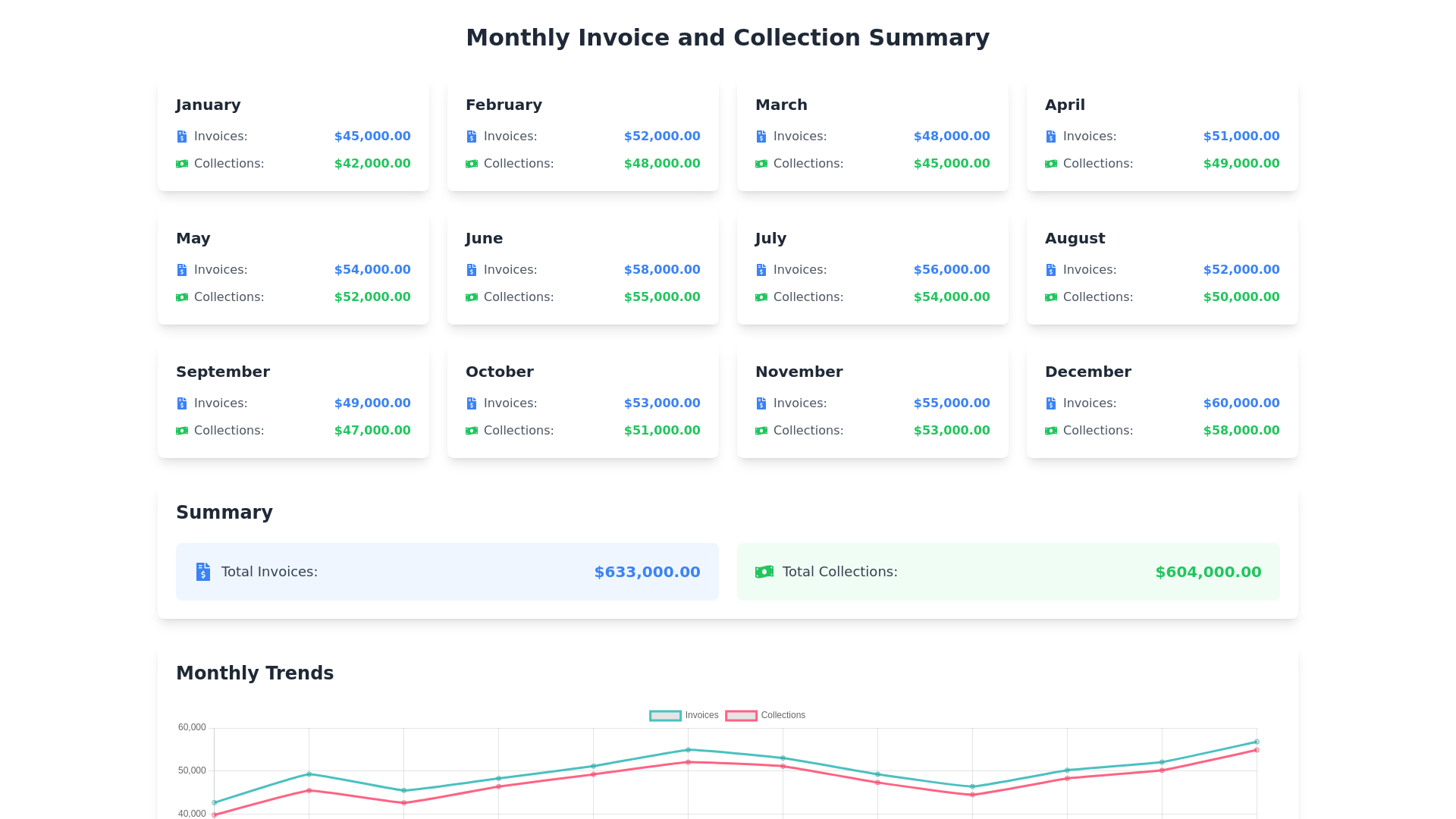
Task: Select the April month heading
Action: point(1064,105)
